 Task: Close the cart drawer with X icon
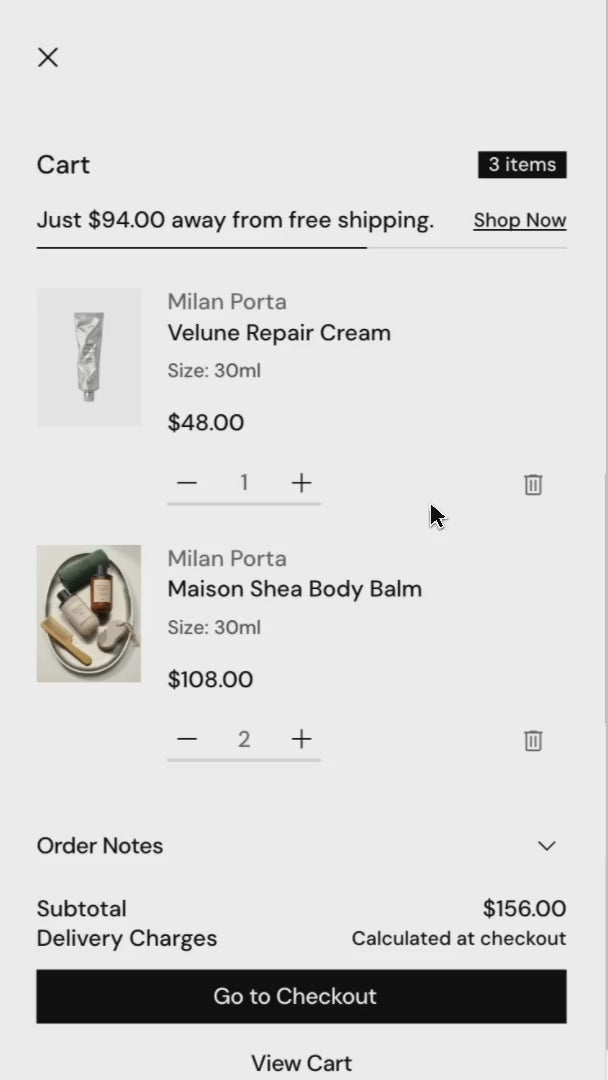coord(48,57)
